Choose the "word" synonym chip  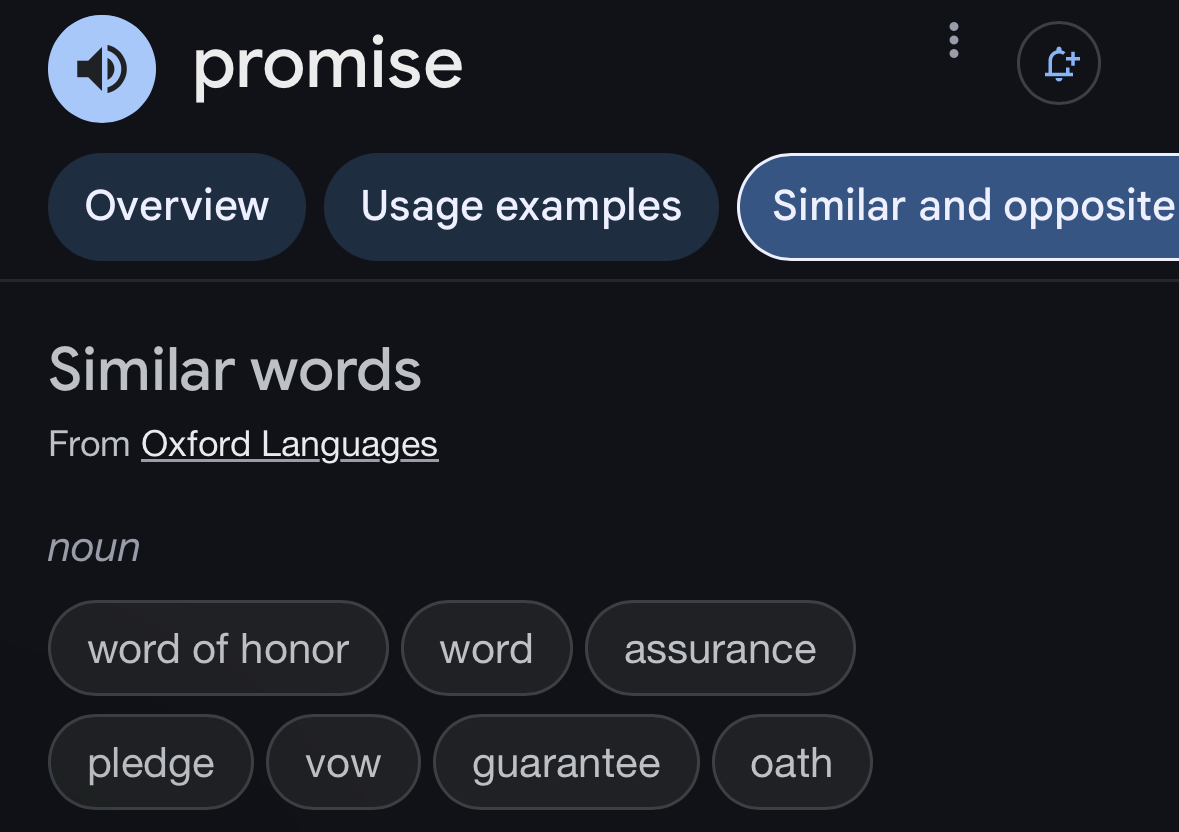click(486, 648)
